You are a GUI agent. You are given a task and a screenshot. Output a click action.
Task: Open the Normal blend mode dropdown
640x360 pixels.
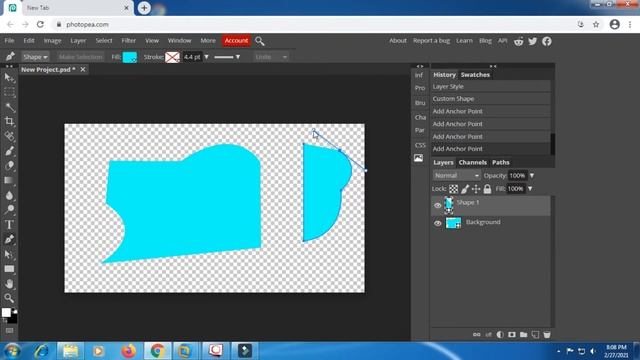click(457, 176)
